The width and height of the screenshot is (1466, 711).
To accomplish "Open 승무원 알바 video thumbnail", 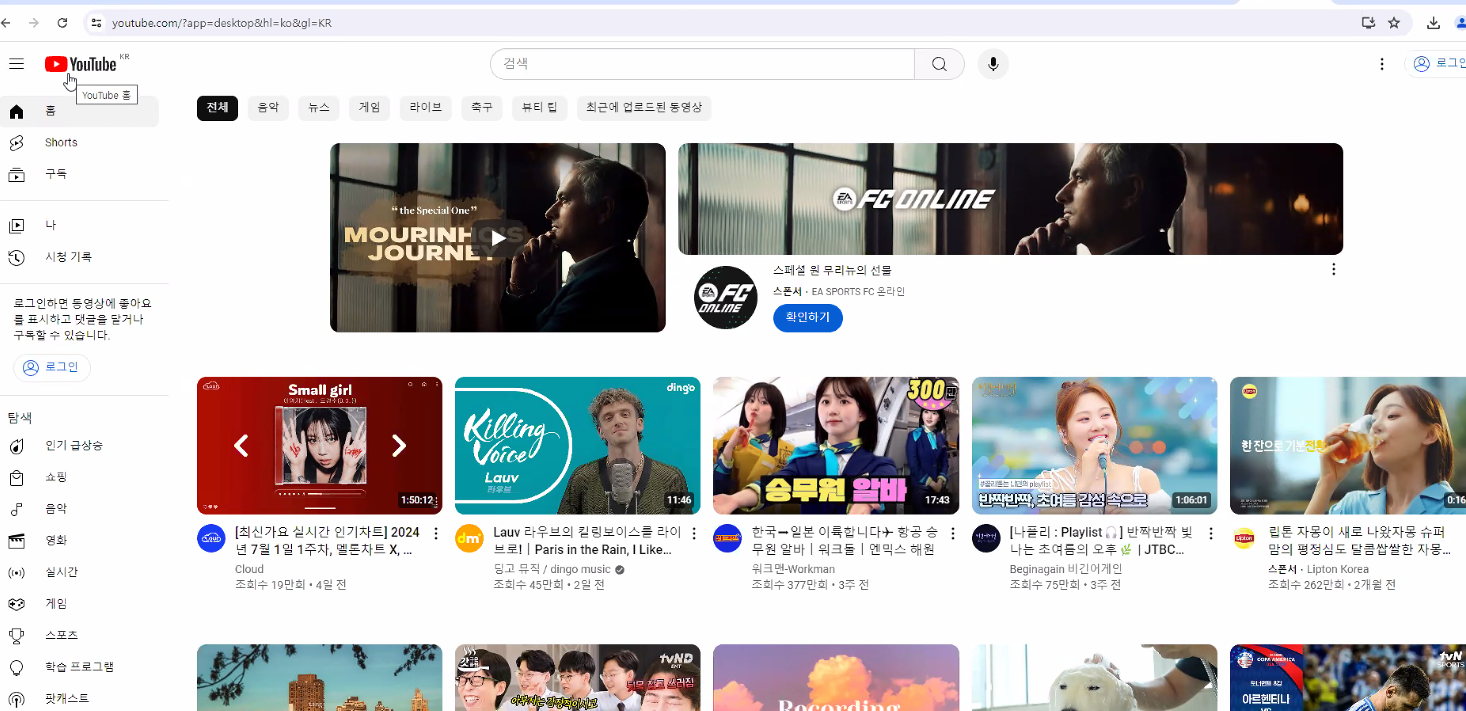I will [x=836, y=446].
